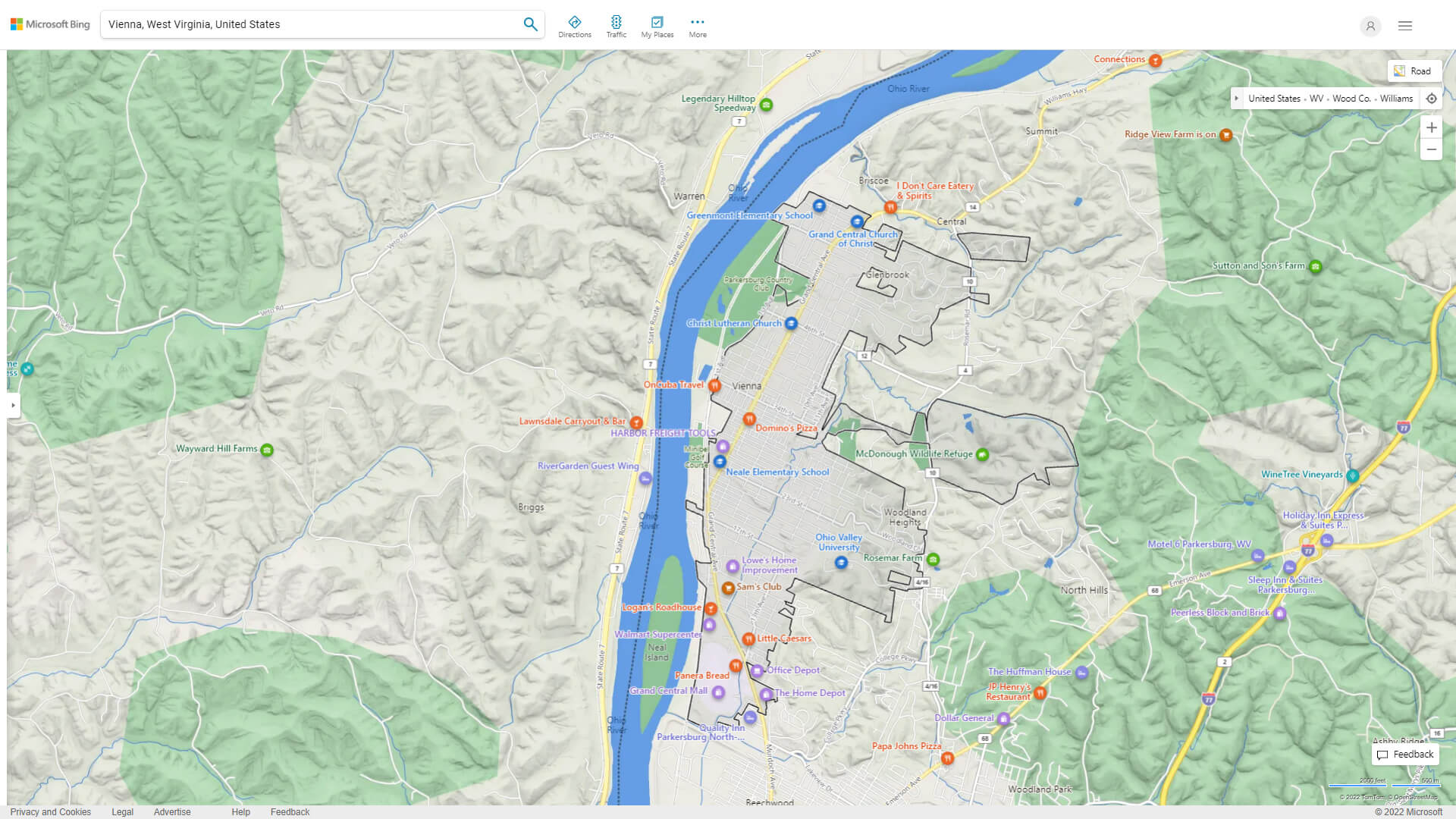1456x819 pixels.
Task: Select the McDonough Wildlife Refuge pin
Action: tap(982, 453)
